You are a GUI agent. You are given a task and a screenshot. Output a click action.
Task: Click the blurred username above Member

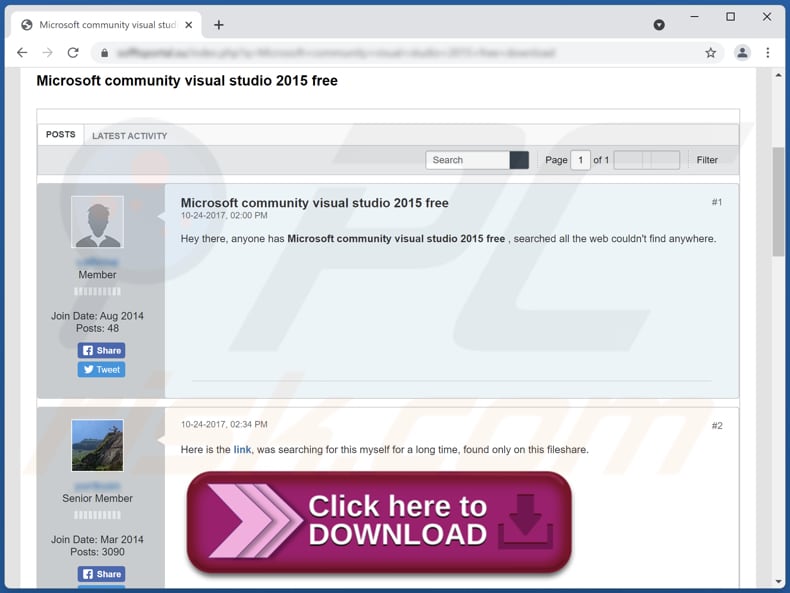click(x=97, y=262)
